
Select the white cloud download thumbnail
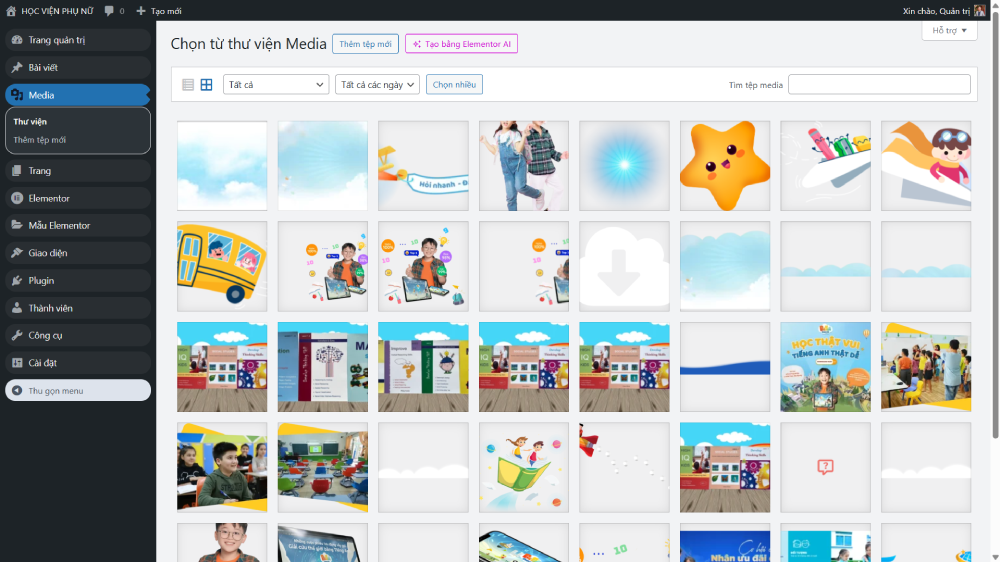point(624,266)
